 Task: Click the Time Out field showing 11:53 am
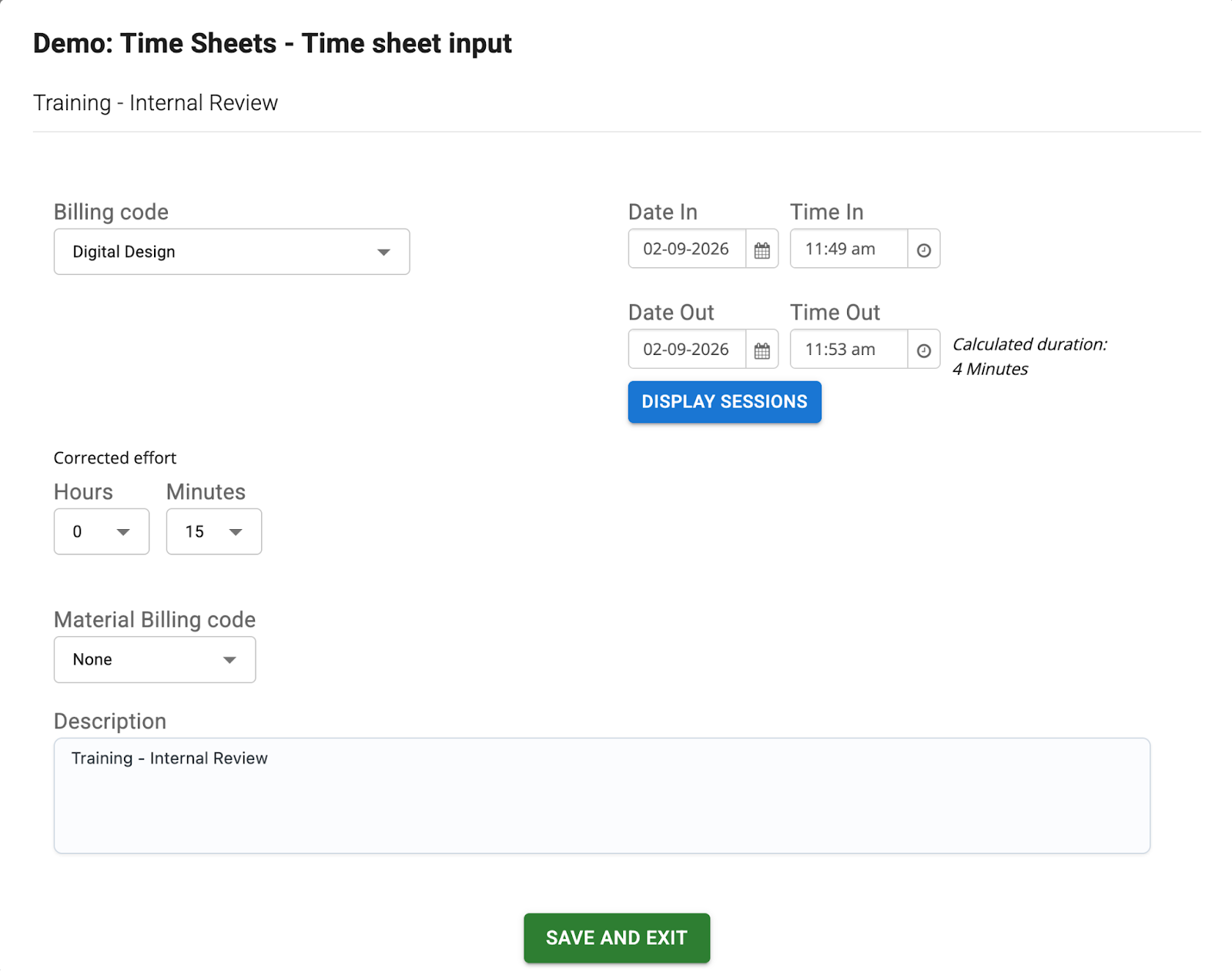click(x=847, y=349)
